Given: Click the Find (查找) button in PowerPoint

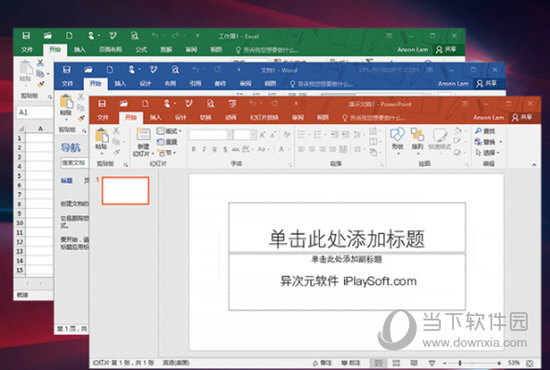Looking at the screenshot, I should click(x=485, y=131).
